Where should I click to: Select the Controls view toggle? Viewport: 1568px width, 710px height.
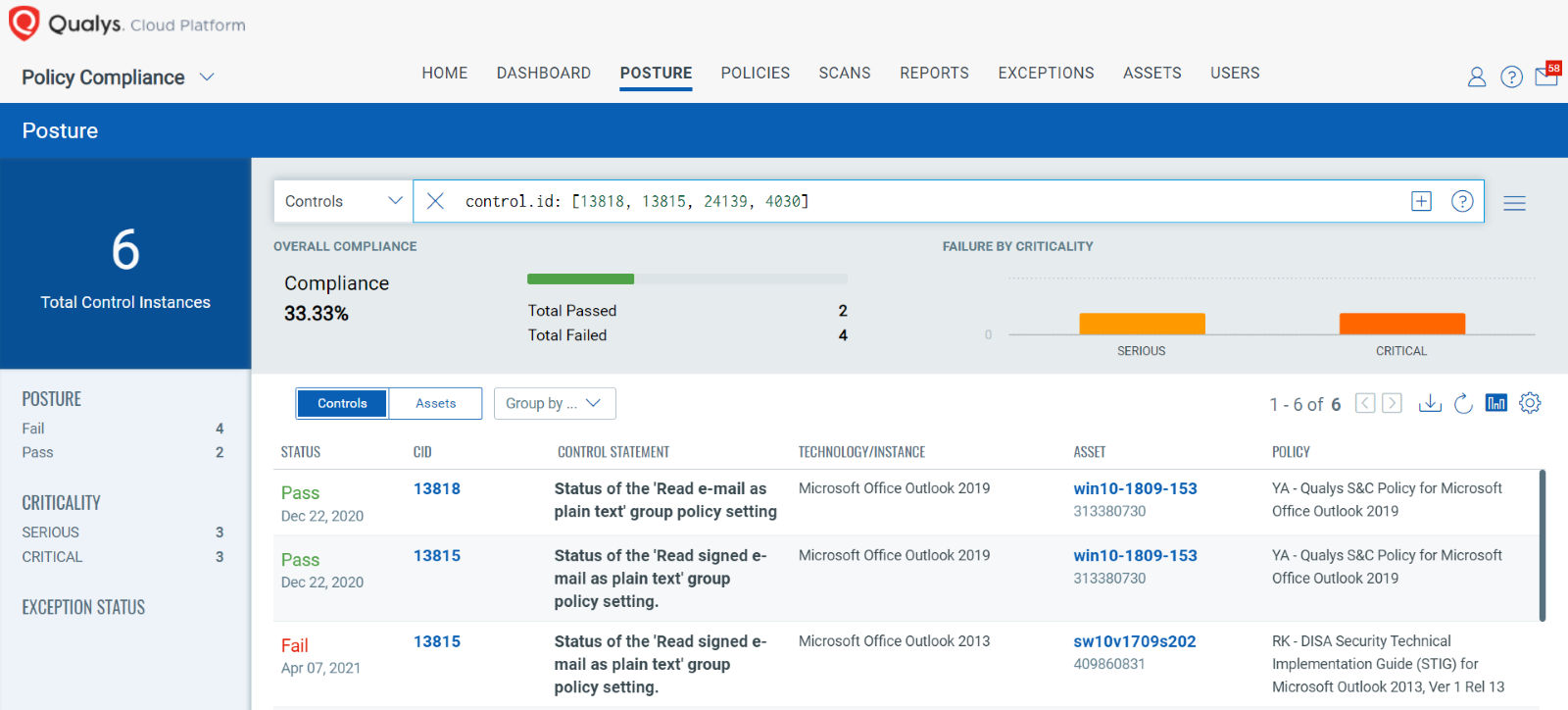coord(342,403)
